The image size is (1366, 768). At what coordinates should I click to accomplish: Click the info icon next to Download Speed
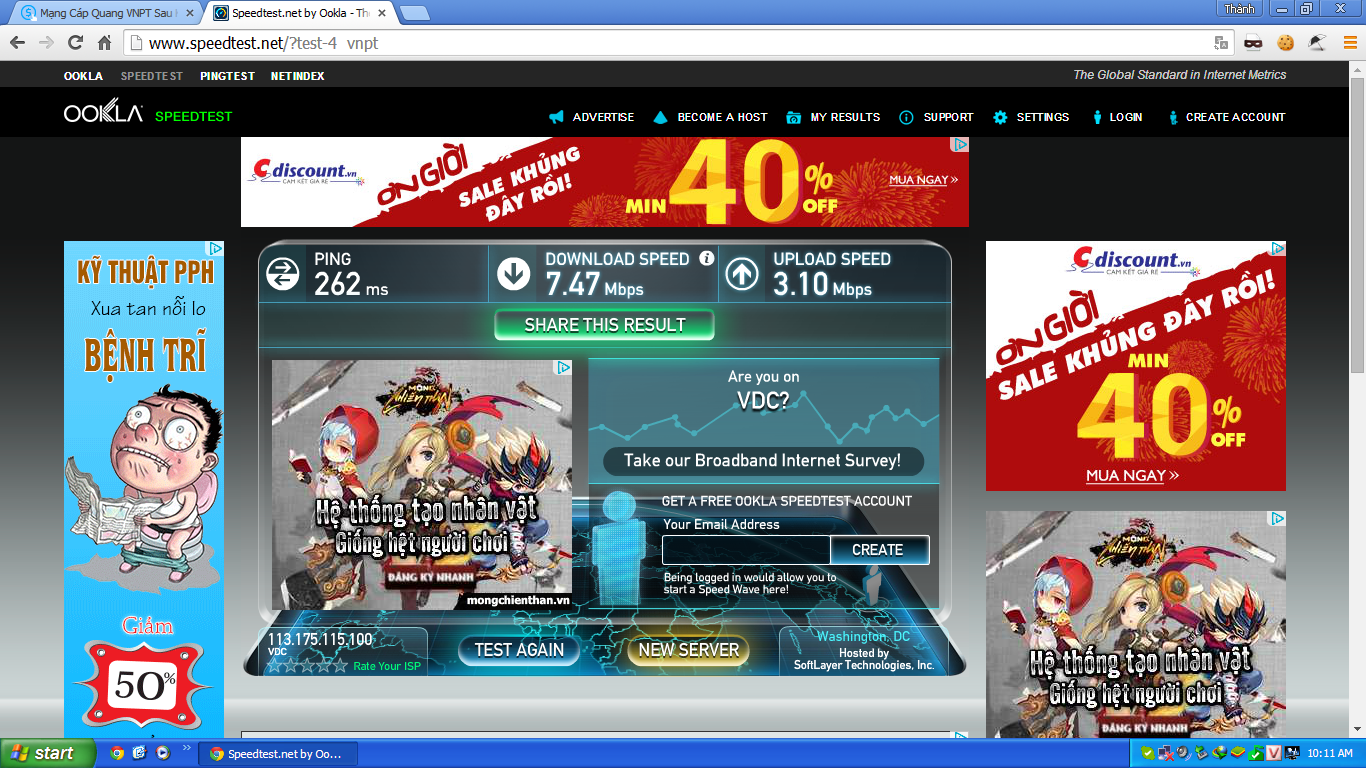point(707,258)
